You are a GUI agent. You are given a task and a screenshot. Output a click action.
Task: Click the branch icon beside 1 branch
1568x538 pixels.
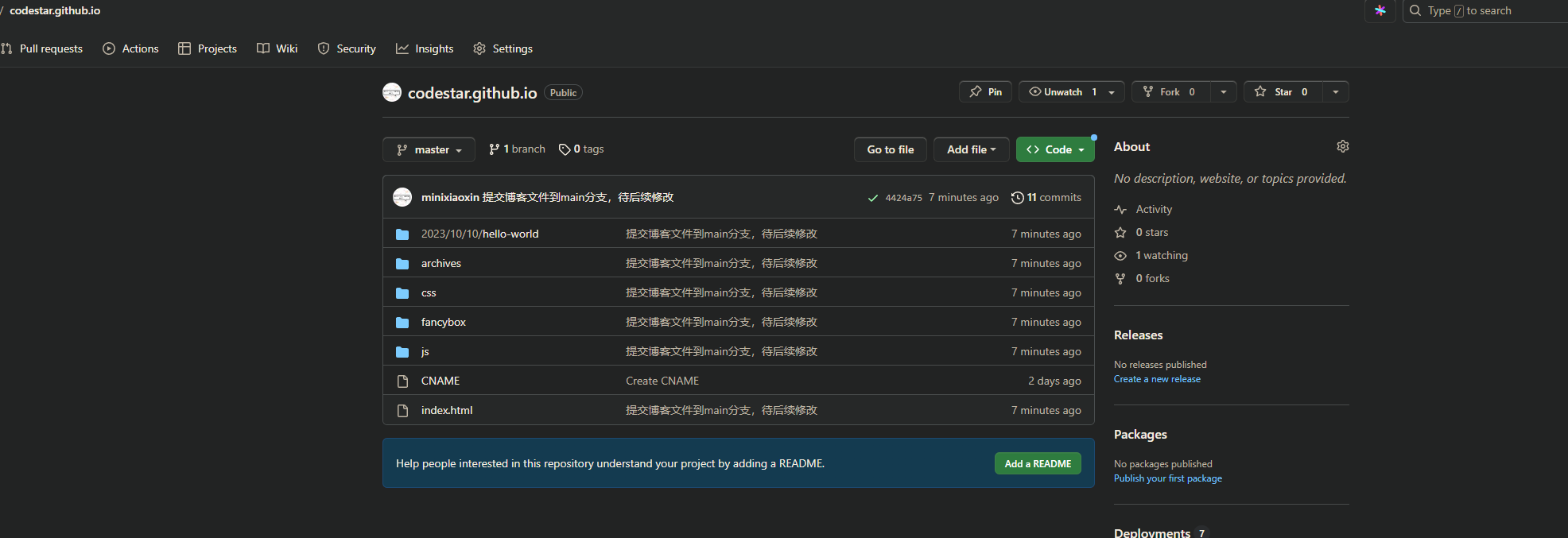point(495,149)
